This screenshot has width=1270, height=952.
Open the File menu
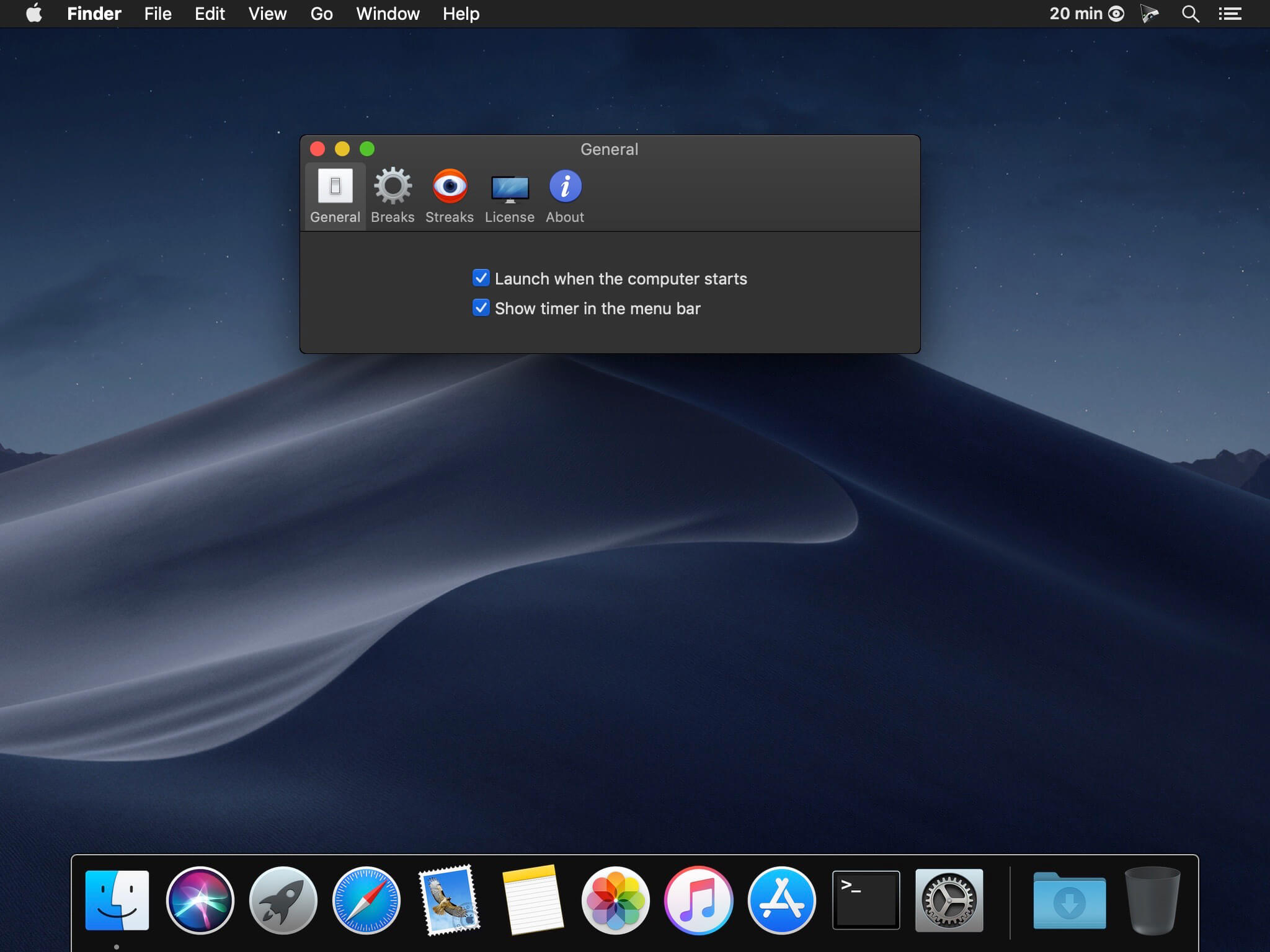[x=158, y=14]
